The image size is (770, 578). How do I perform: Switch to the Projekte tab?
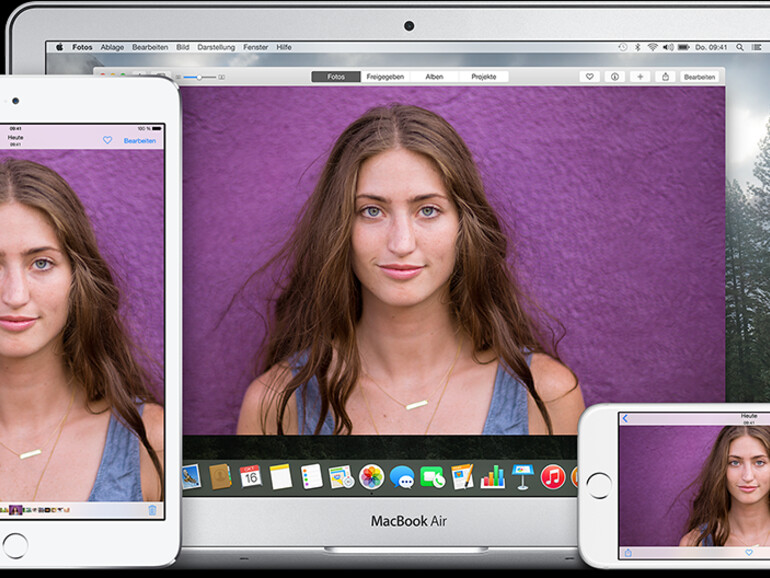pyautogui.click(x=484, y=77)
